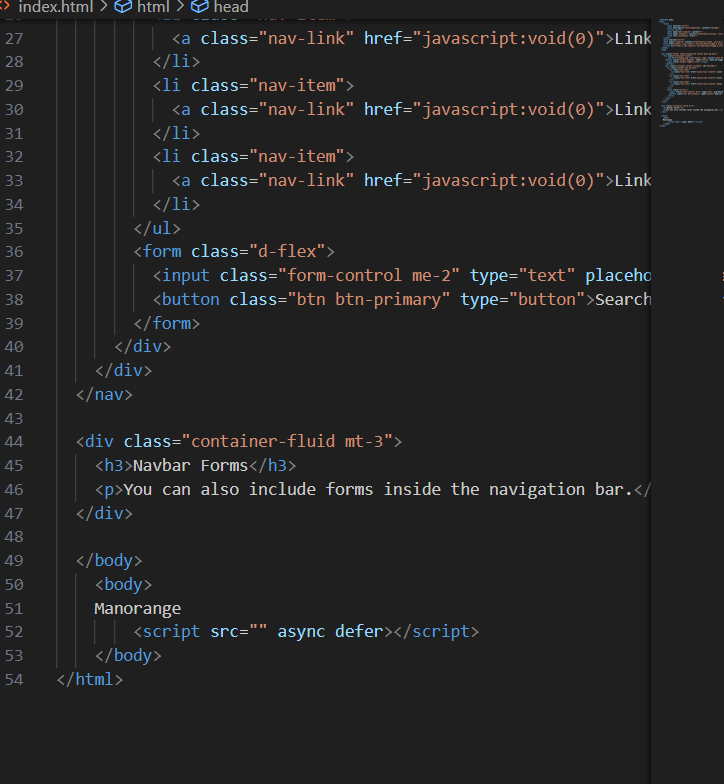Click the nav-link anchor on line 27
Image resolution: width=724 pixels, height=784 pixels.
[x=412, y=38]
